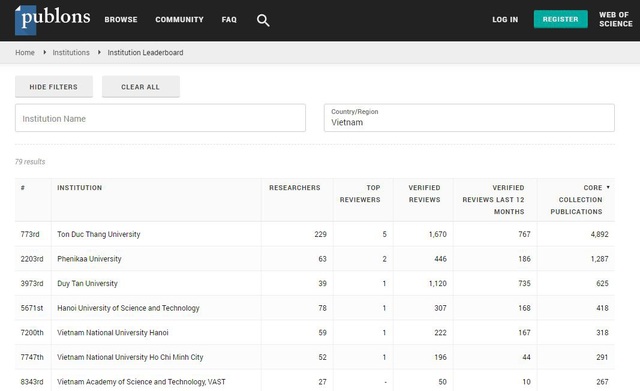Screen dimensions: 640x391
Task: Sort by the # rank column
Action: coord(23,188)
